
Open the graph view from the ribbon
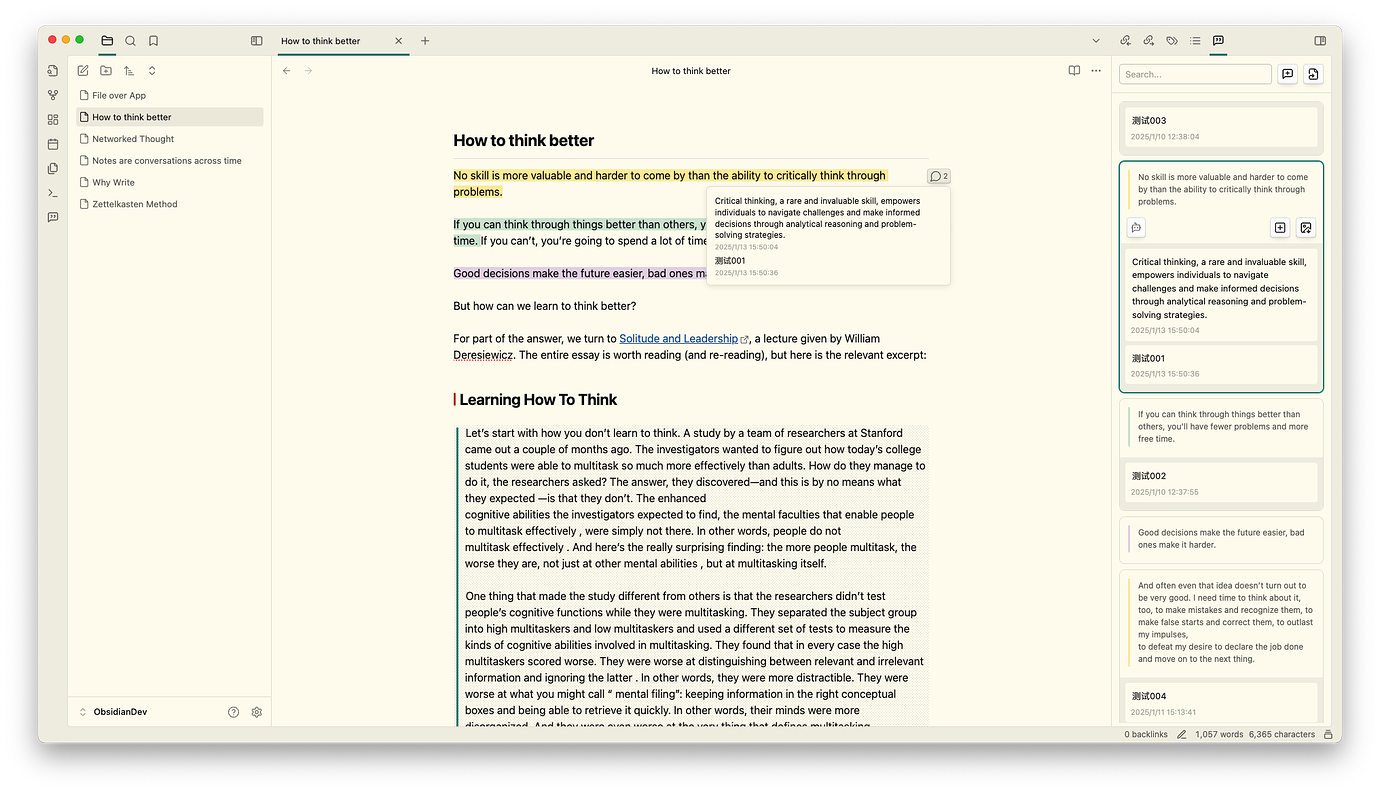pyautogui.click(x=53, y=95)
